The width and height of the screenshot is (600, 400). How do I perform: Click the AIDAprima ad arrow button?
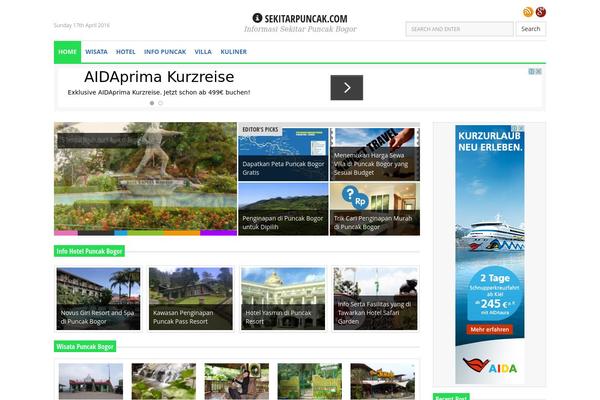pyautogui.click(x=347, y=88)
